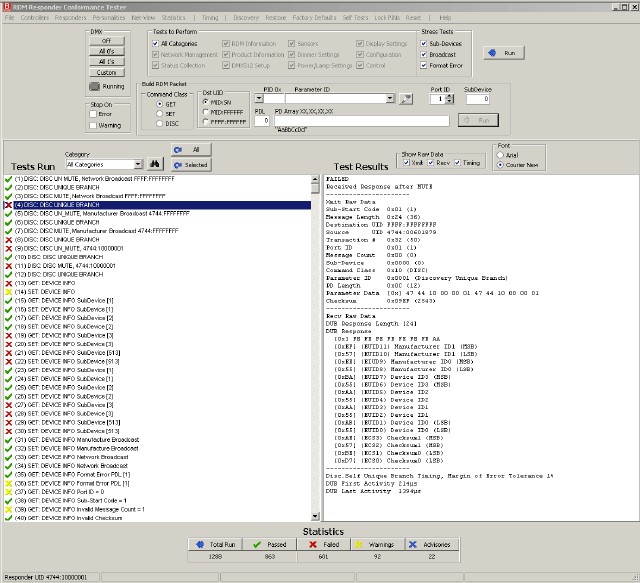Screen dimensions: 640x583
Task: Open the Self Tests menu
Action: tap(354, 18)
